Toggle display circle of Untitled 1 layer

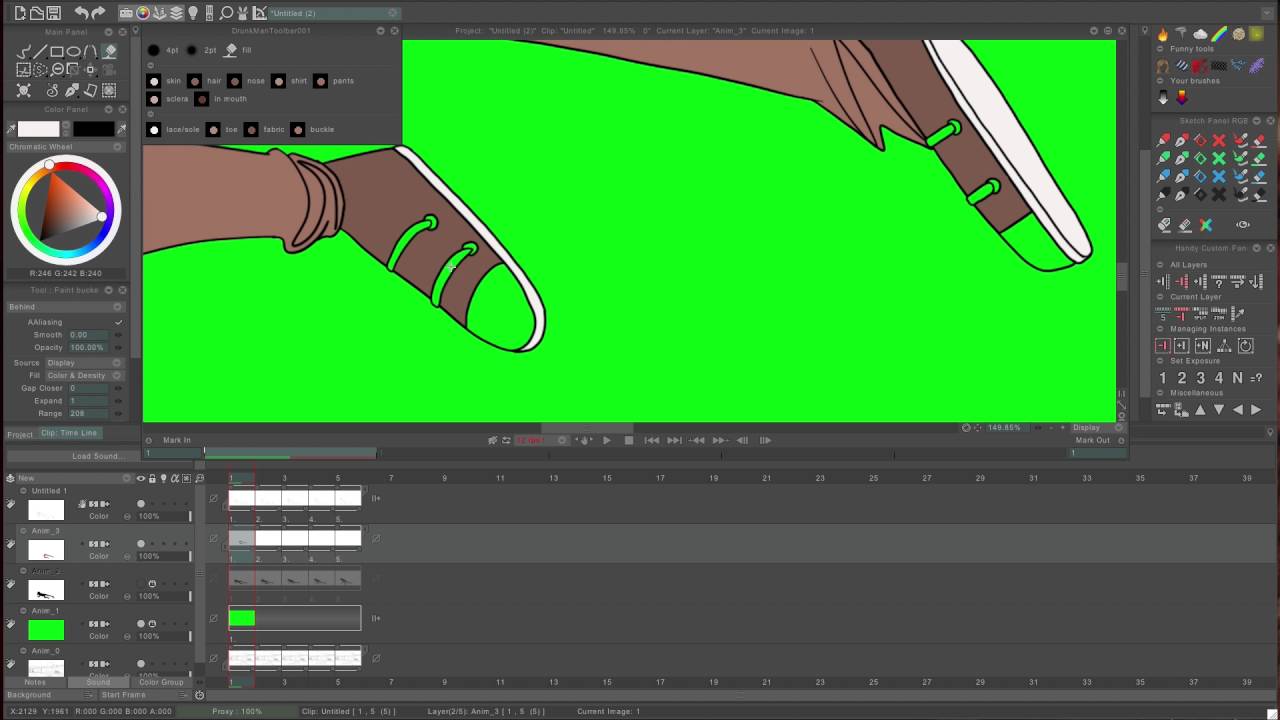pyautogui.click(x=140, y=504)
